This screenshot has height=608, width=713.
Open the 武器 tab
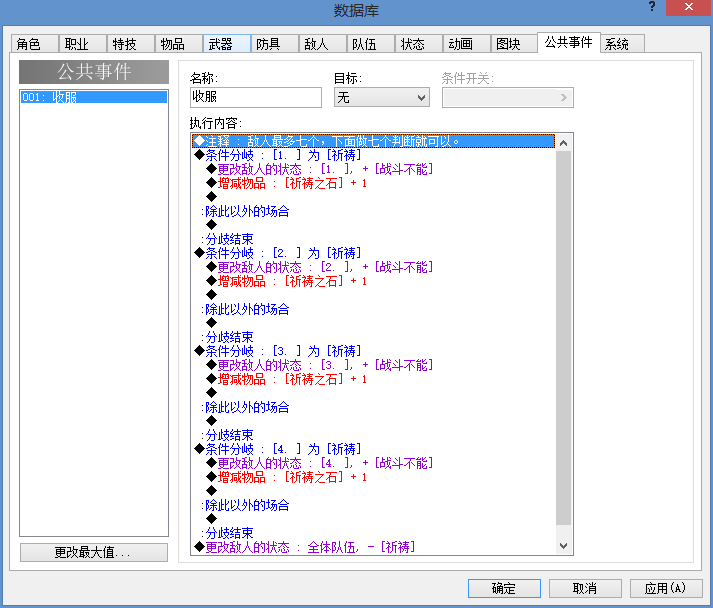(227, 44)
